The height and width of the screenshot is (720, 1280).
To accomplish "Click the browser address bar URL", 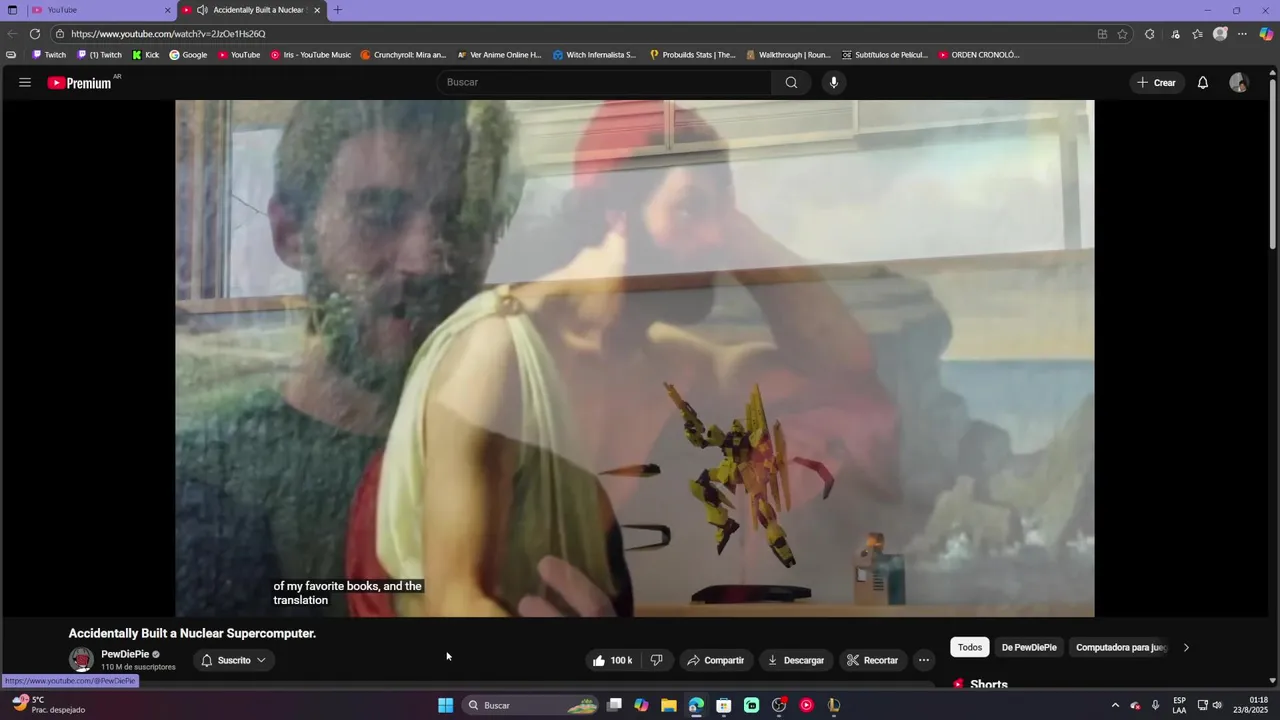I will [x=168, y=34].
